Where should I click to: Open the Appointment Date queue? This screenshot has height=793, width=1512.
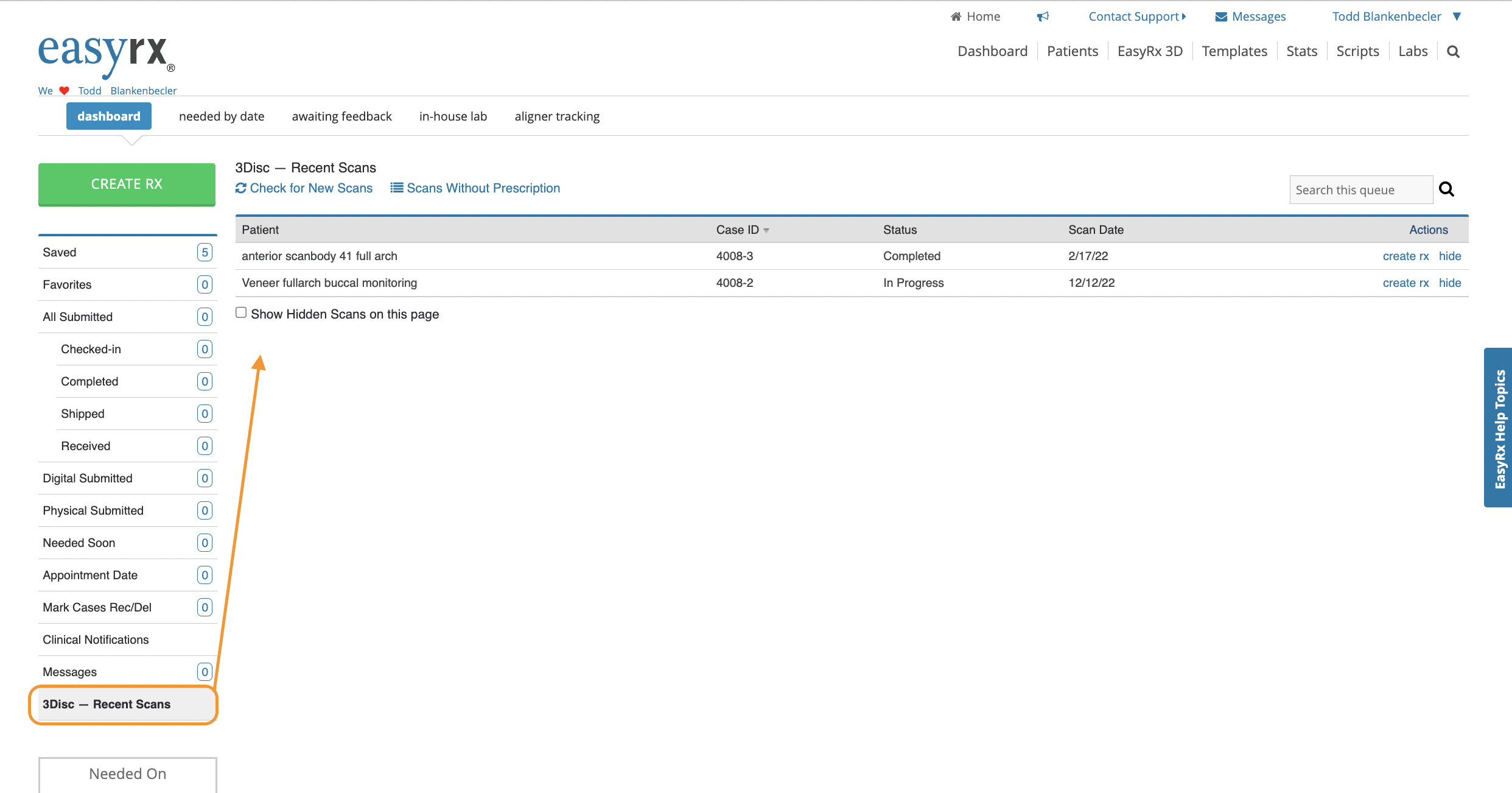point(127,575)
